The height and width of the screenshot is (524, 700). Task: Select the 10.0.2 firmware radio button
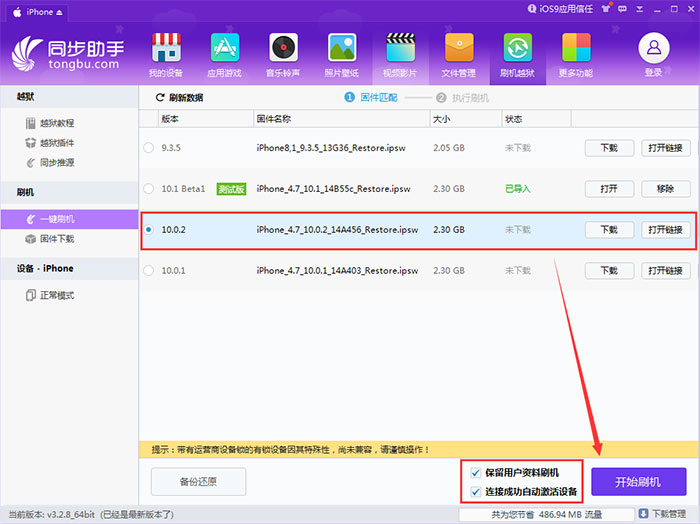tap(149, 229)
